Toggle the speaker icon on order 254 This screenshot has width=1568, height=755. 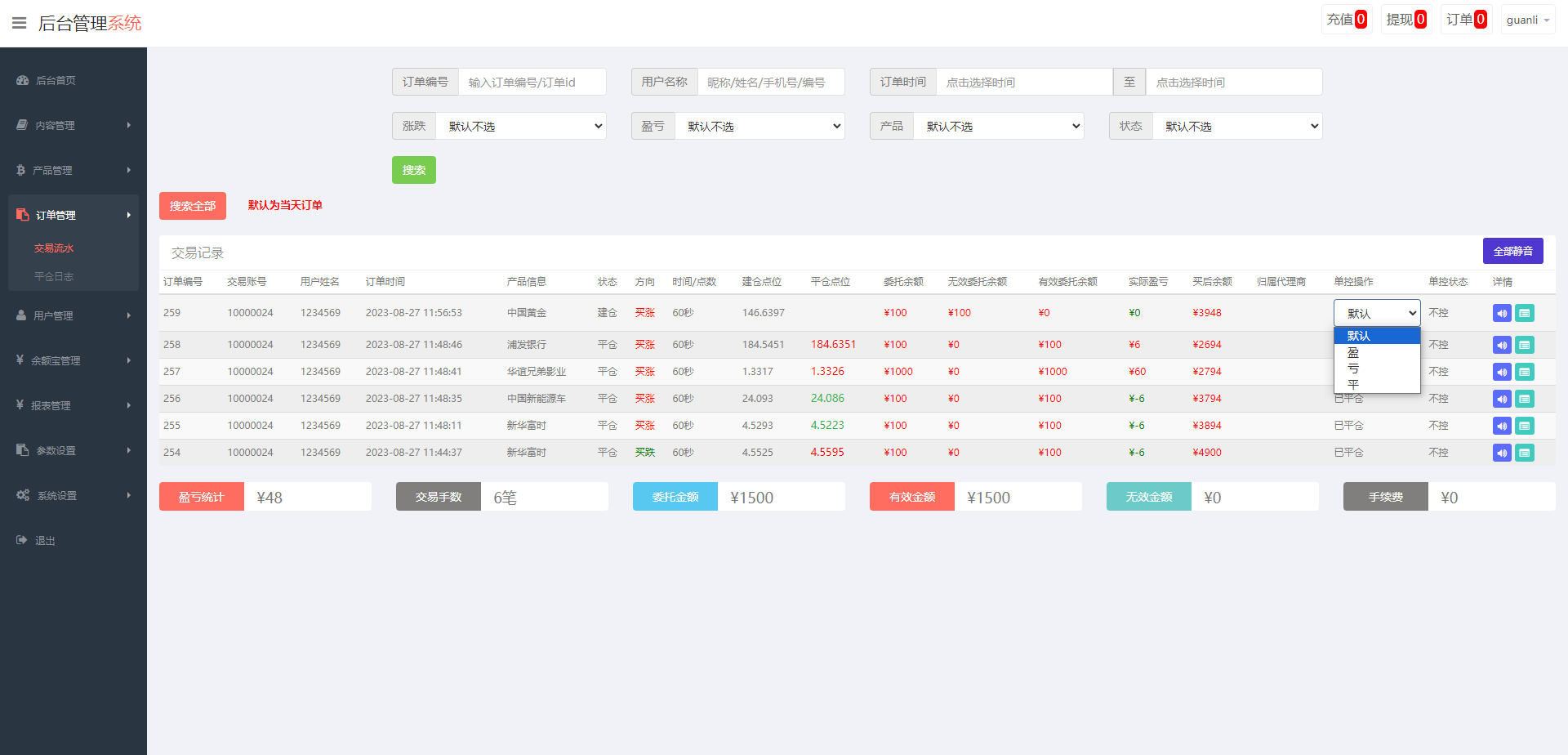point(1502,452)
